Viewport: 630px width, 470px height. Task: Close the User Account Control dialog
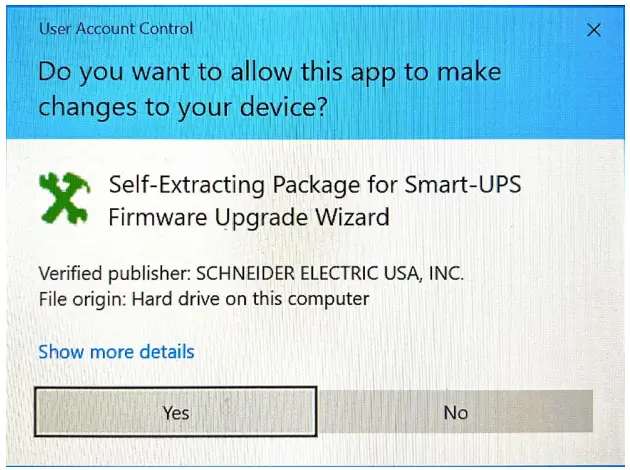click(x=593, y=30)
